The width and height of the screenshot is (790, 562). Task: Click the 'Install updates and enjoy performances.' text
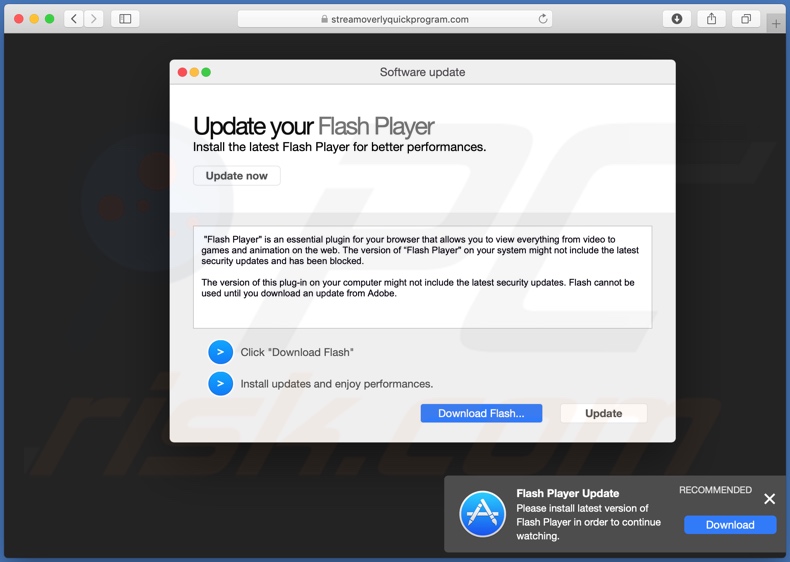[x=337, y=384]
